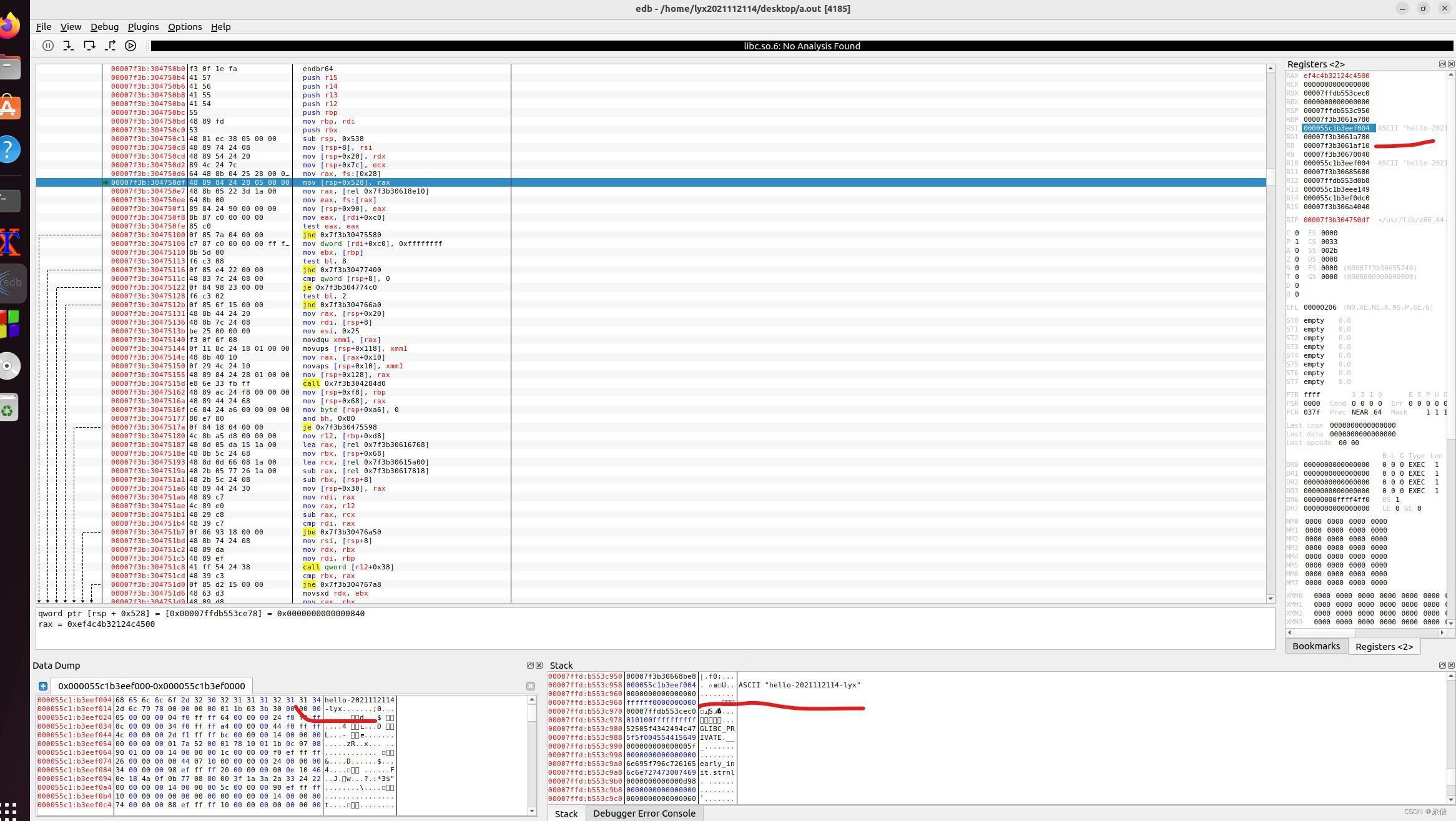Image resolution: width=1456 pixels, height=821 pixels.
Task: Click the rax = 0xef4c4b32124c4500 info line
Action: tap(97, 624)
